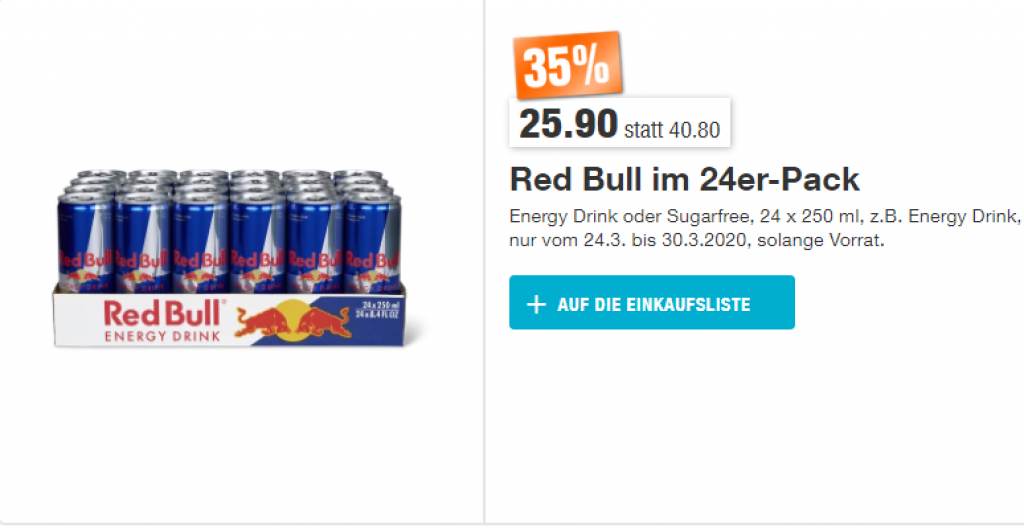
Task: Click the silver can tops in the back row
Action: pos(229,174)
